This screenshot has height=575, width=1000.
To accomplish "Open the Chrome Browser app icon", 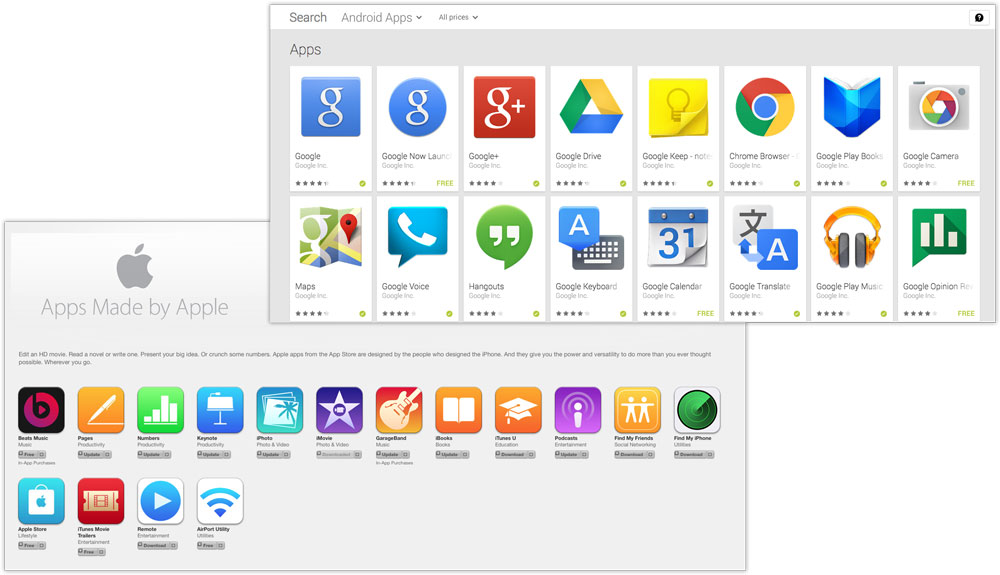I will [765, 107].
